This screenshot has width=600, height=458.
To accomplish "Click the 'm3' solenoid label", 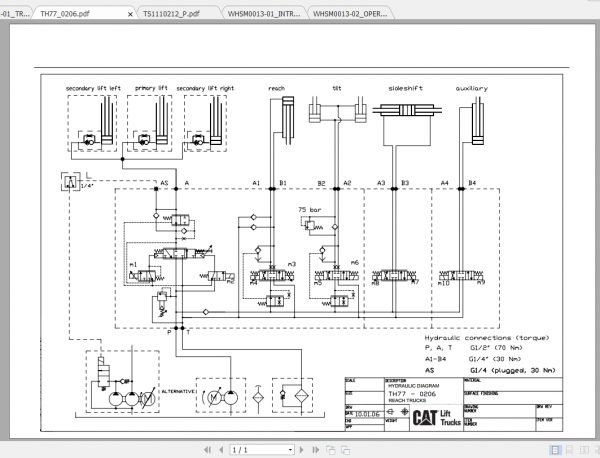I will pyautogui.click(x=292, y=264).
